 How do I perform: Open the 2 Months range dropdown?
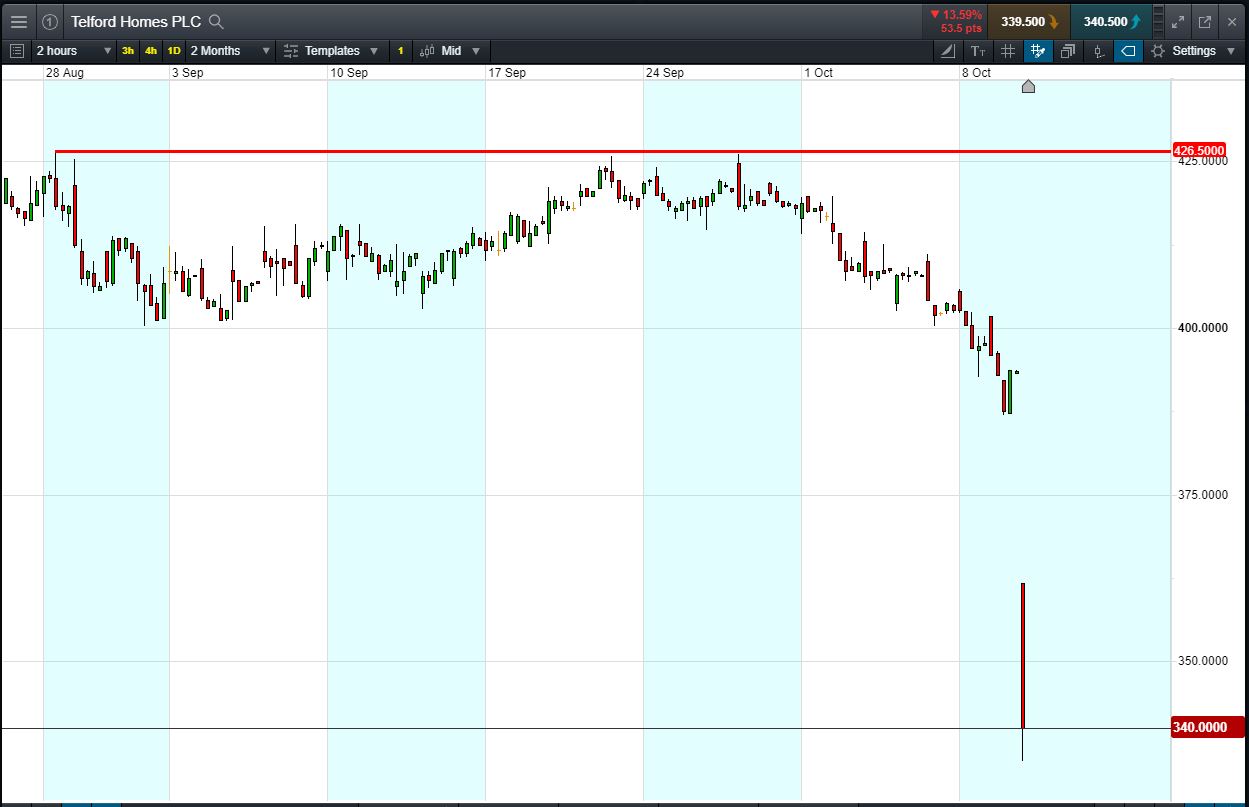230,51
